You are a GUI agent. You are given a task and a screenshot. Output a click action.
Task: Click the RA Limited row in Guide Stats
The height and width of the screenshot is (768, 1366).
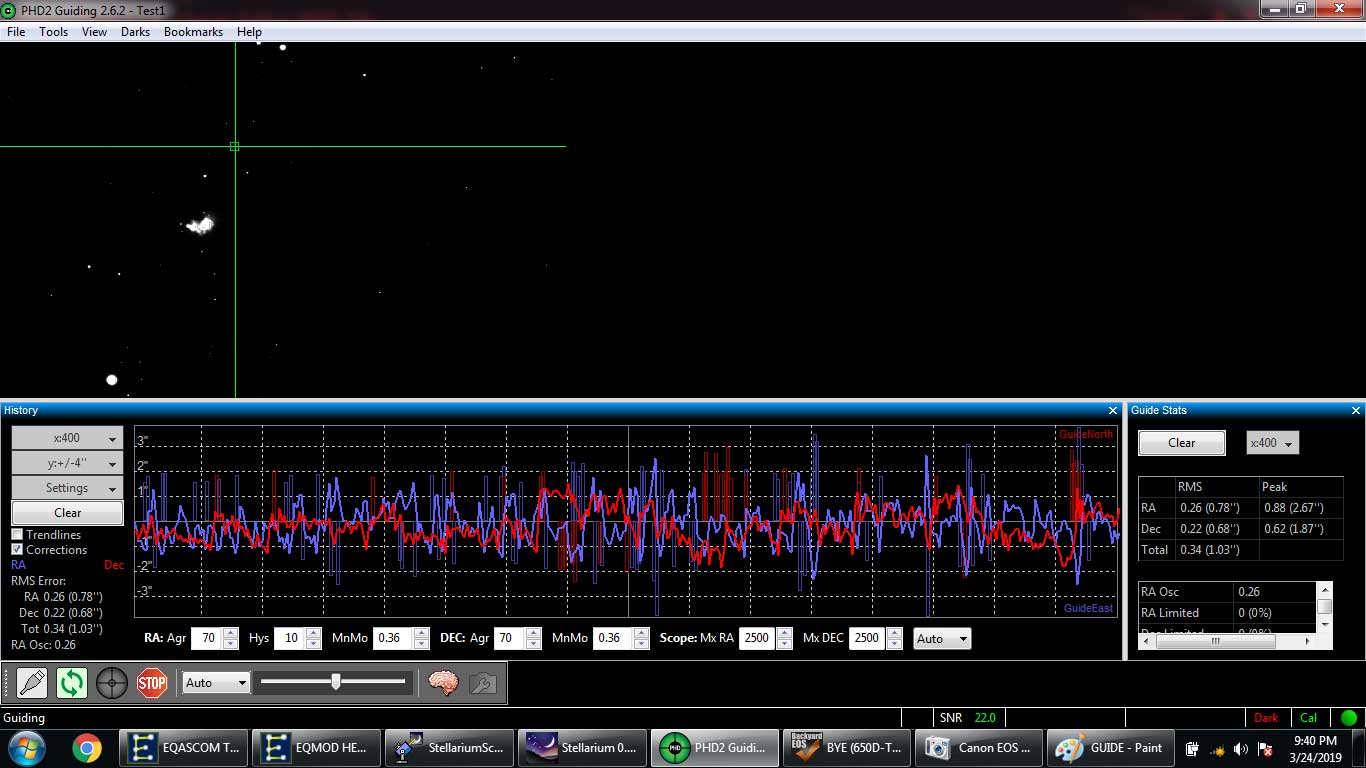[x=1227, y=613]
